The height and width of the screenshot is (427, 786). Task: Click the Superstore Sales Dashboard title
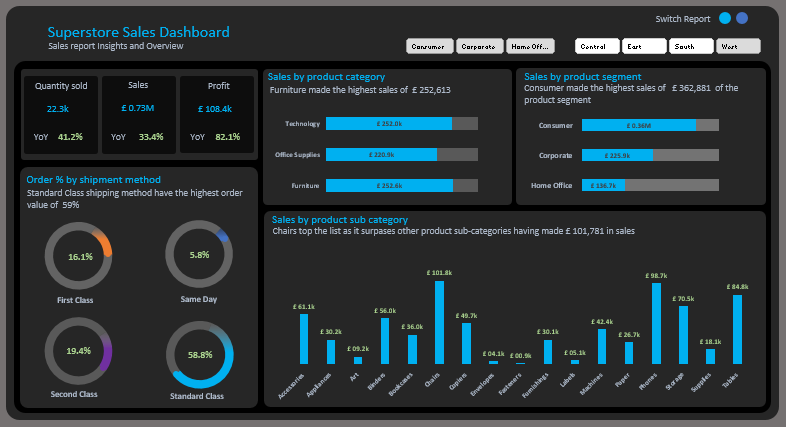pos(138,32)
